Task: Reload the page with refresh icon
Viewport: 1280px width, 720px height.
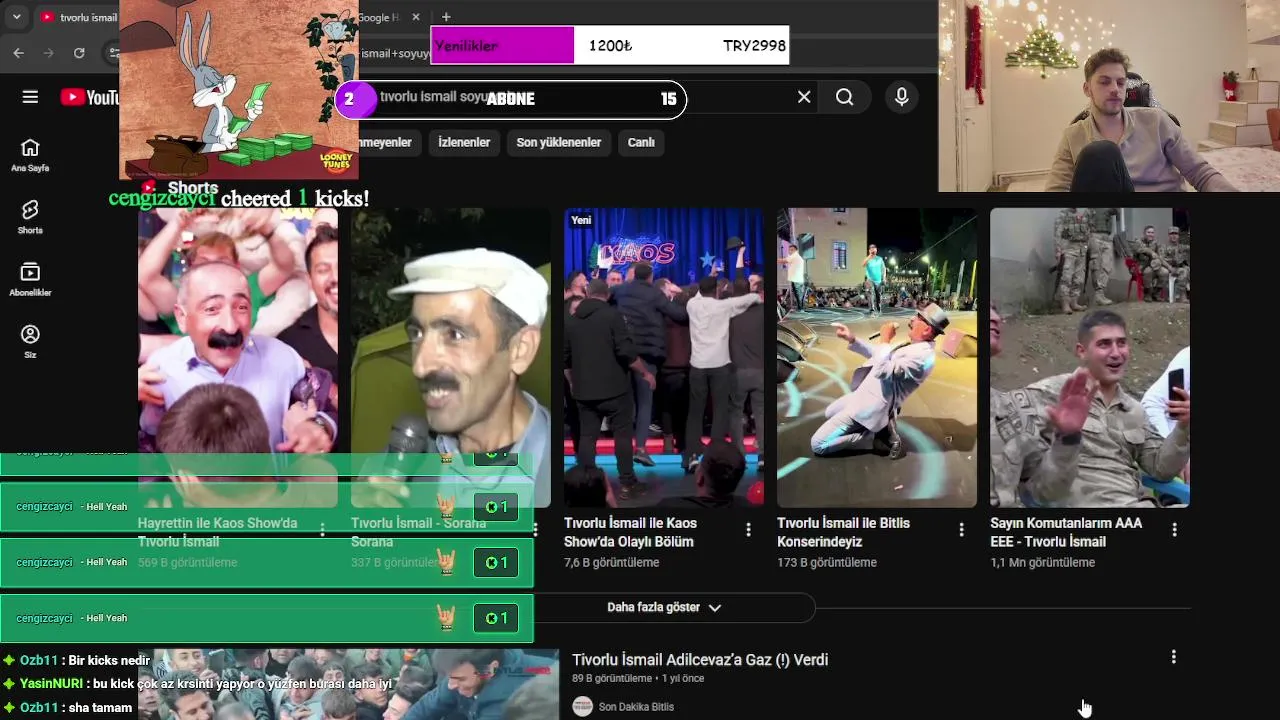Action: click(79, 53)
